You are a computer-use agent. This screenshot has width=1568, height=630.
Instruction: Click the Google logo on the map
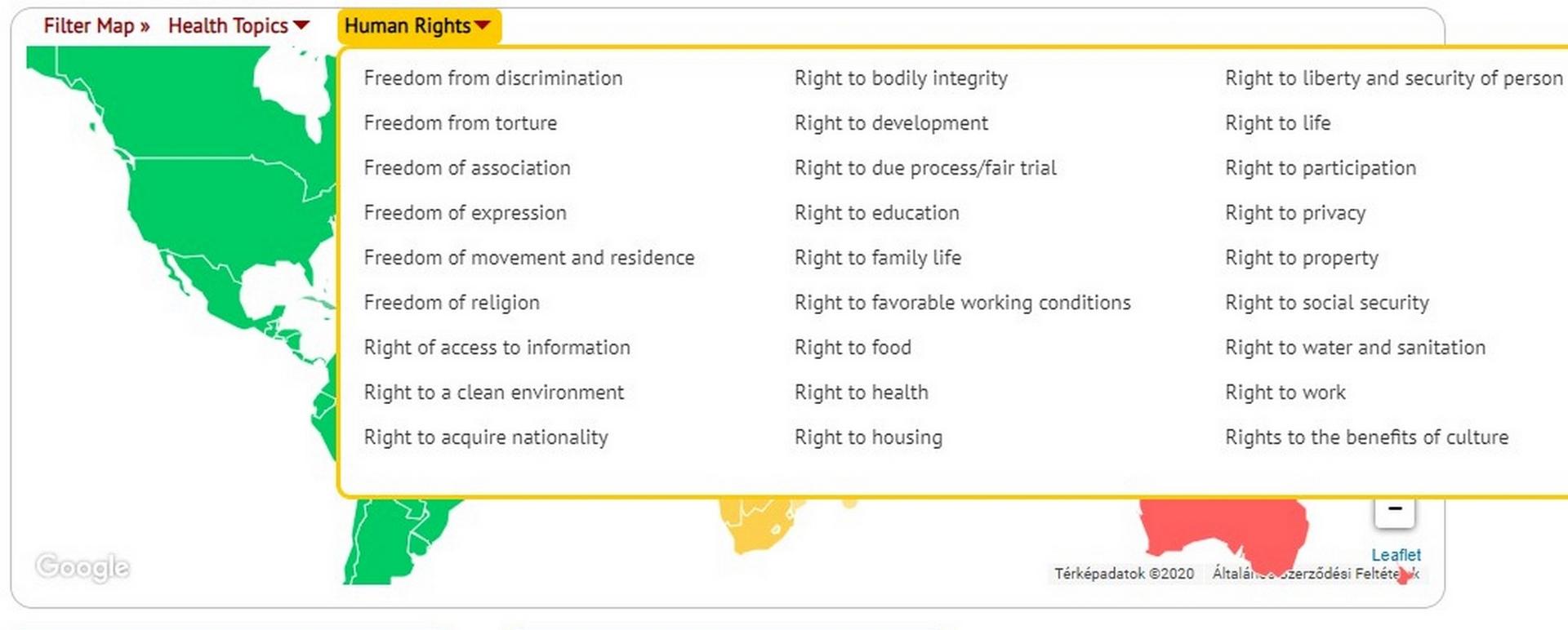[x=82, y=566]
